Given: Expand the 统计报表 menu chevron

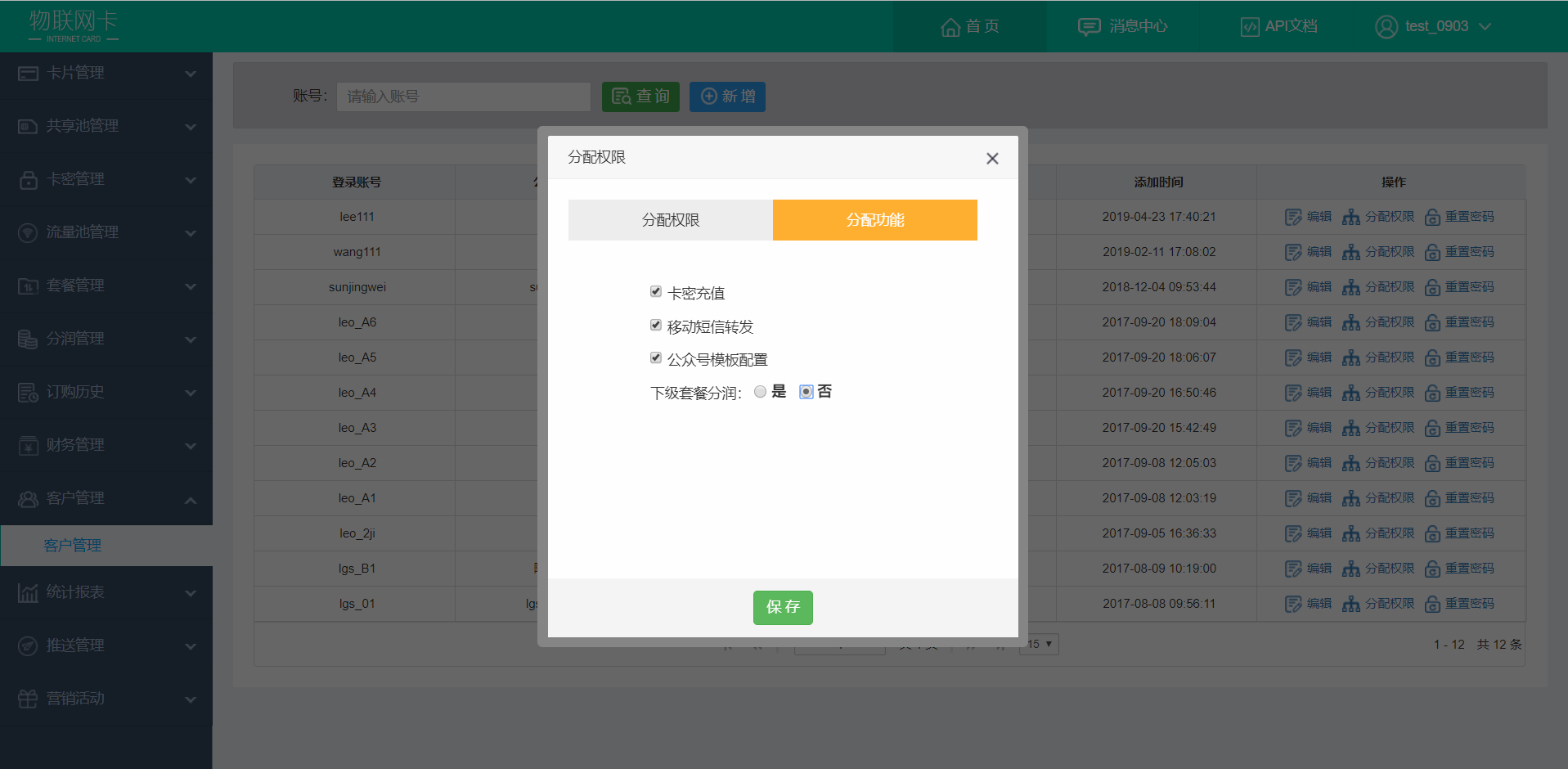Looking at the screenshot, I should [x=191, y=594].
